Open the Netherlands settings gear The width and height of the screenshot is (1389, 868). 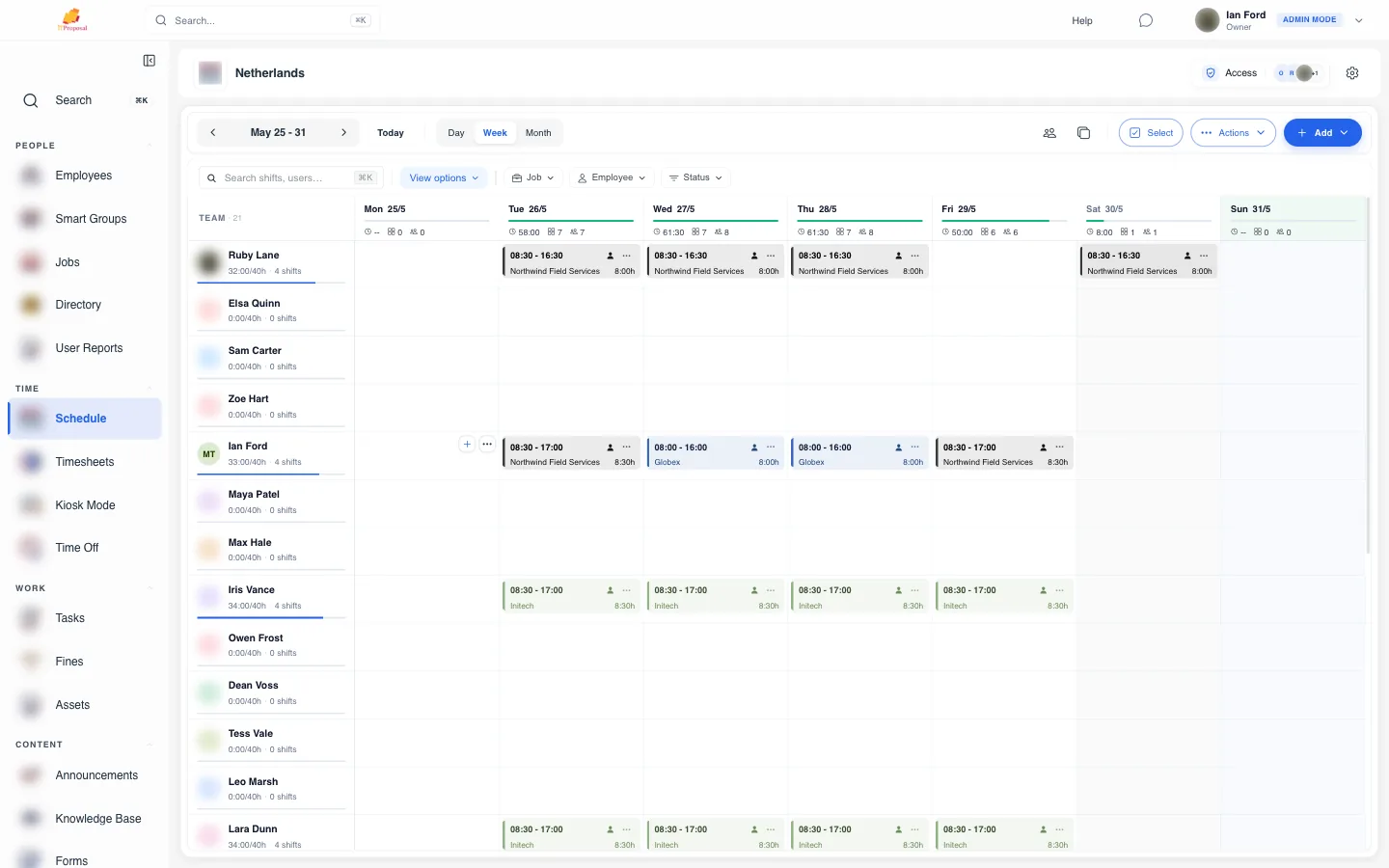click(x=1352, y=73)
